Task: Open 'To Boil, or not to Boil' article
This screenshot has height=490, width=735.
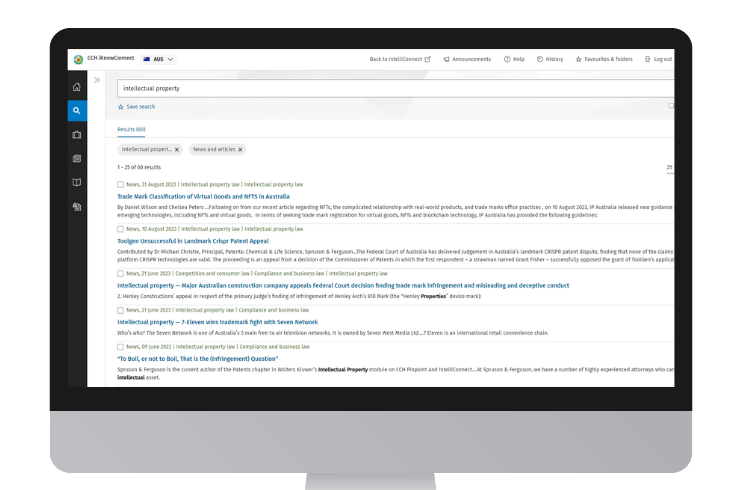Action: pyautogui.click(x=197, y=358)
